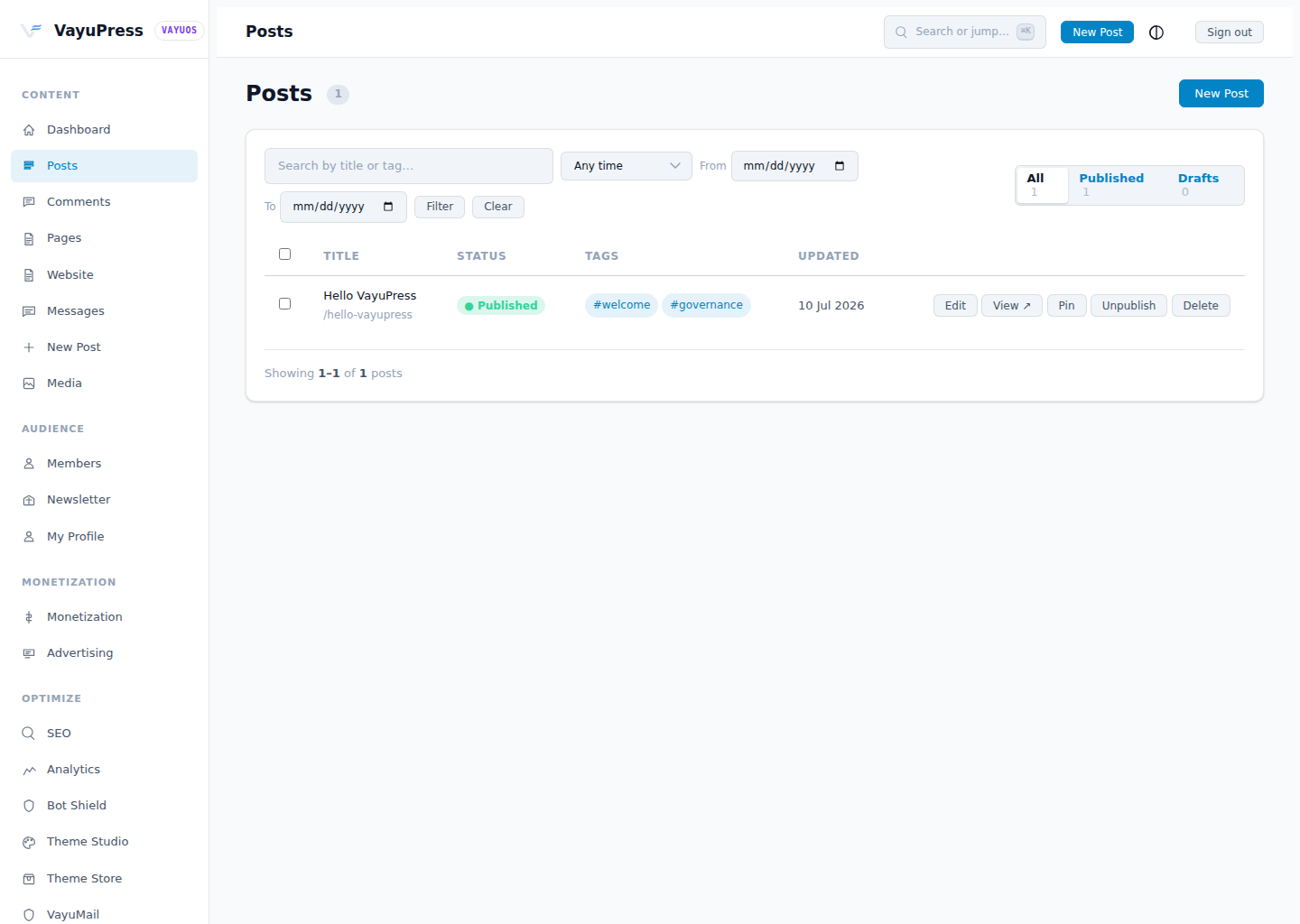Click Edit for Hello VayuPress
The height and width of the screenshot is (924, 1300).
955,306
